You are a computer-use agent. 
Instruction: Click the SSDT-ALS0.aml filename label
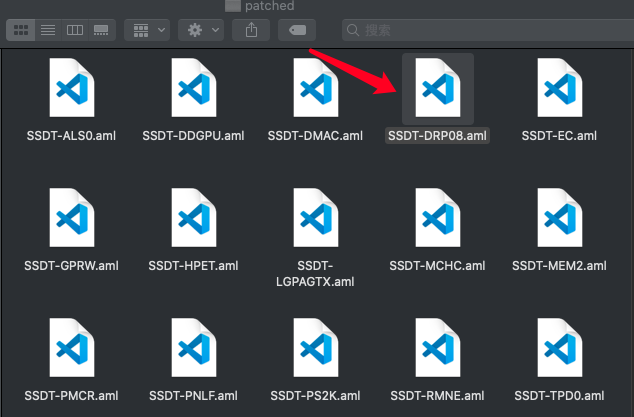[x=71, y=135]
